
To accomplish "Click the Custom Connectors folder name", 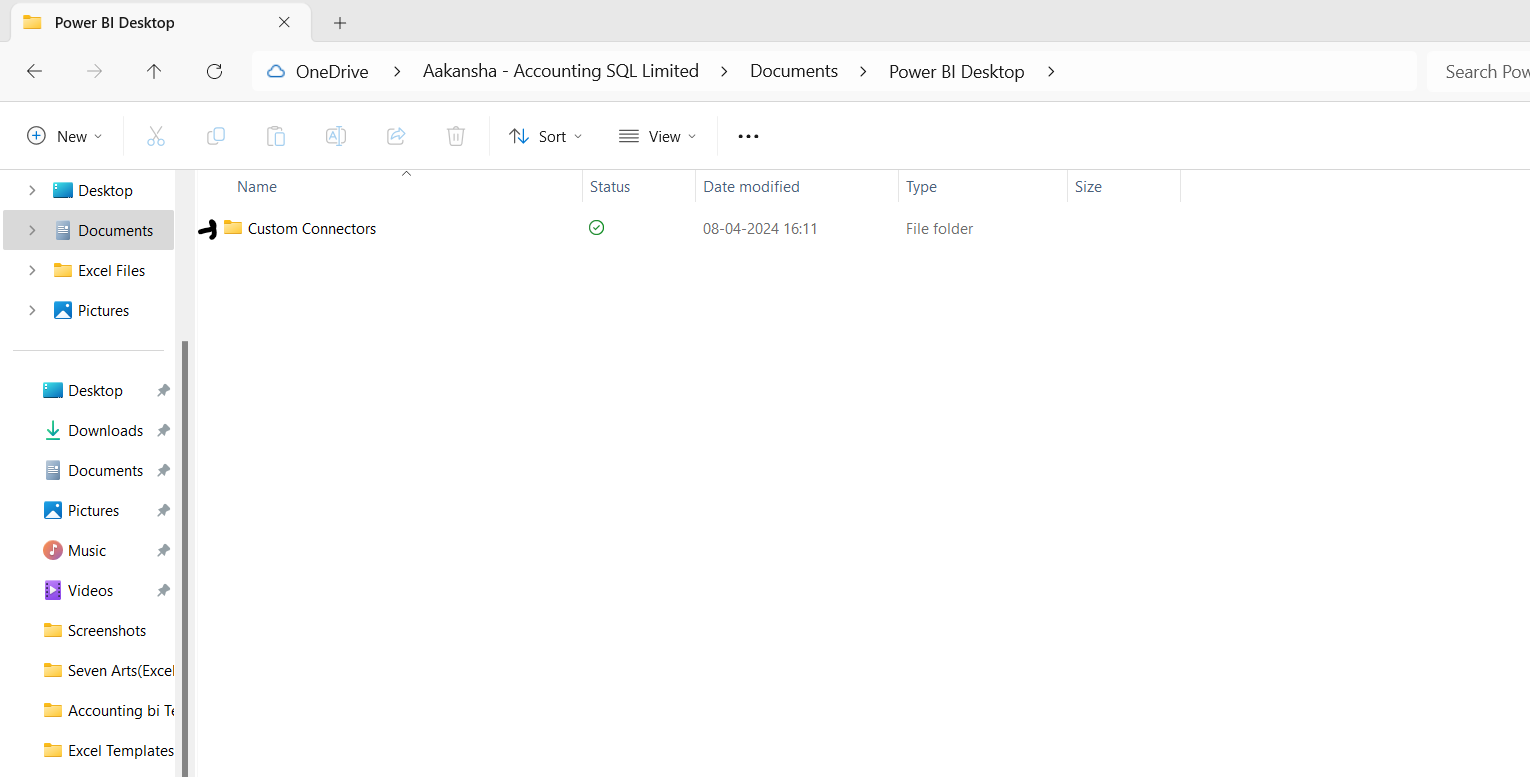I will point(312,229).
